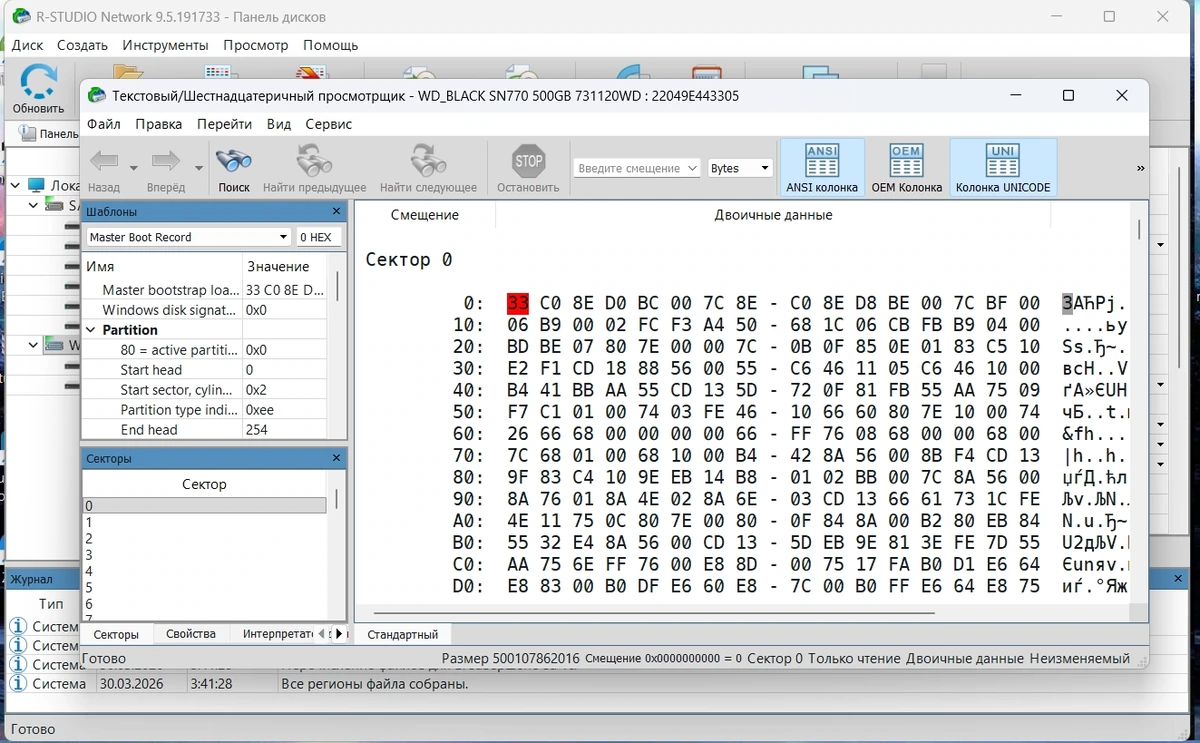Screen dimensions: 1200x743
Task: Open the Перейти menu
Action: tap(224, 124)
